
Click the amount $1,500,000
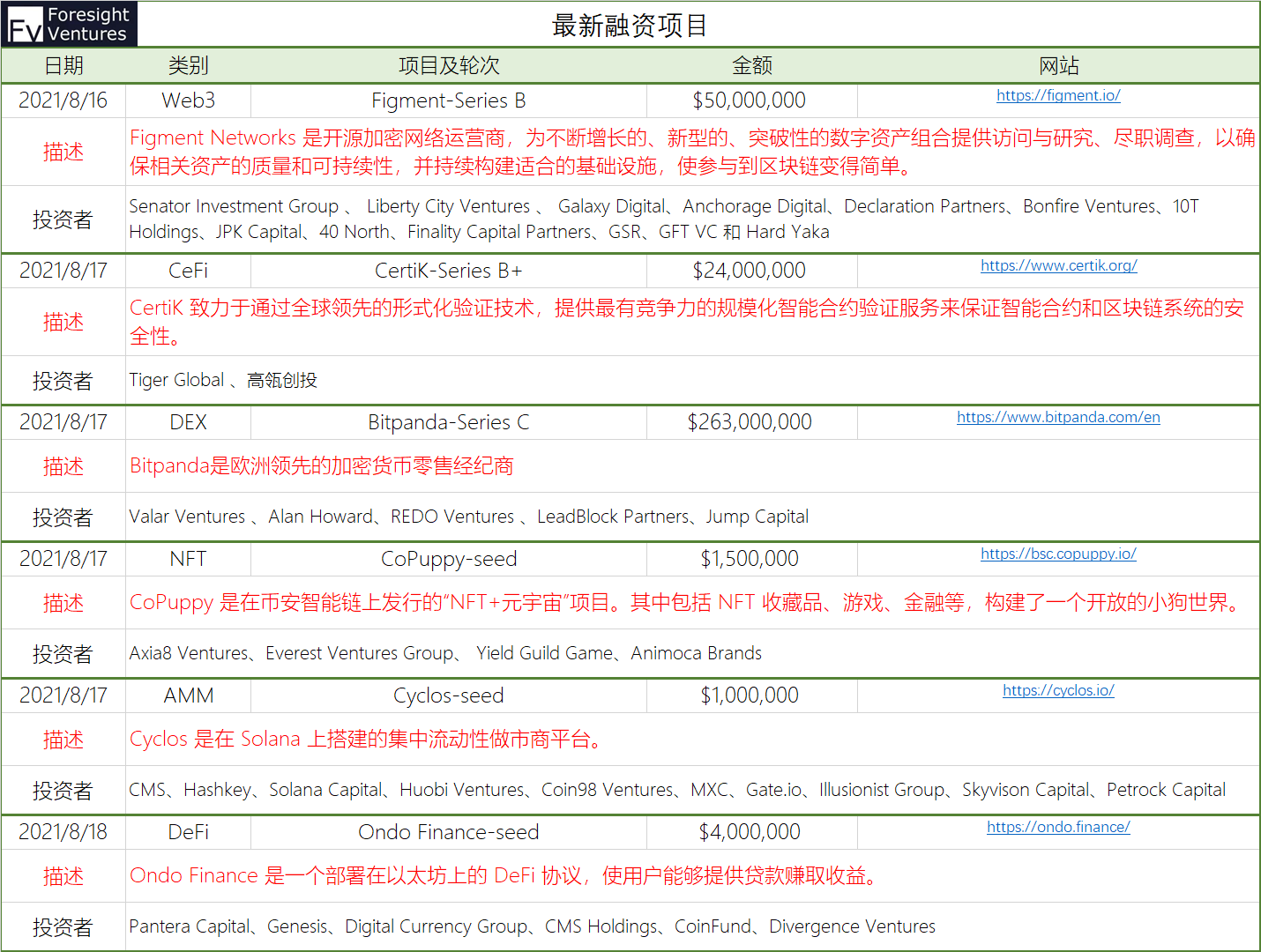[750, 559]
